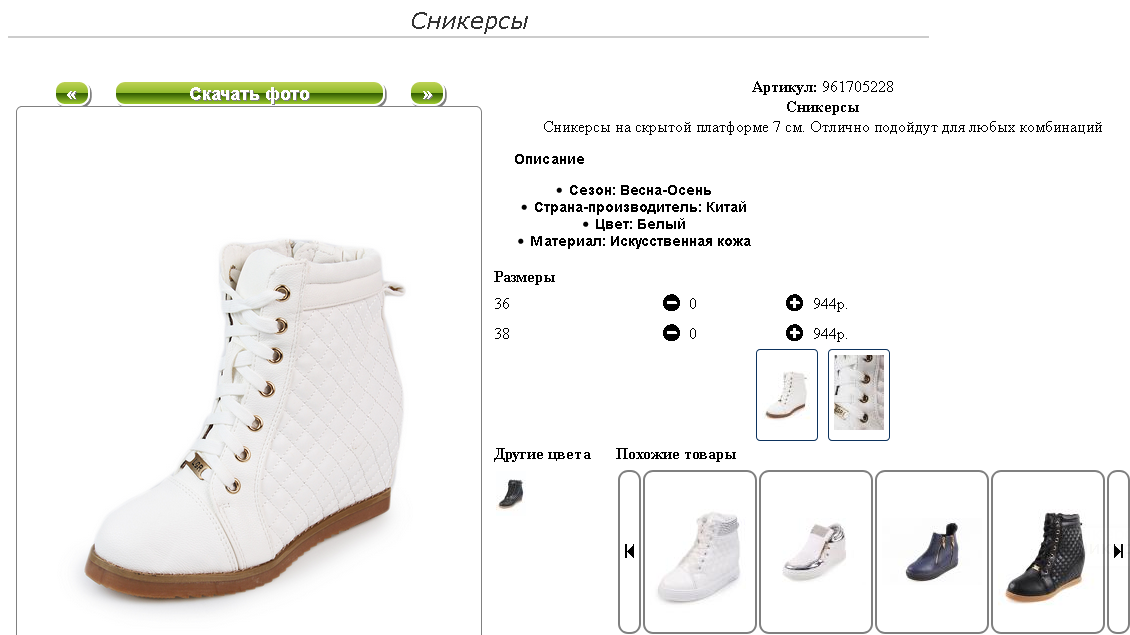Open the black quilted sneaker product
The height and width of the screenshot is (635, 1130).
(1047, 551)
